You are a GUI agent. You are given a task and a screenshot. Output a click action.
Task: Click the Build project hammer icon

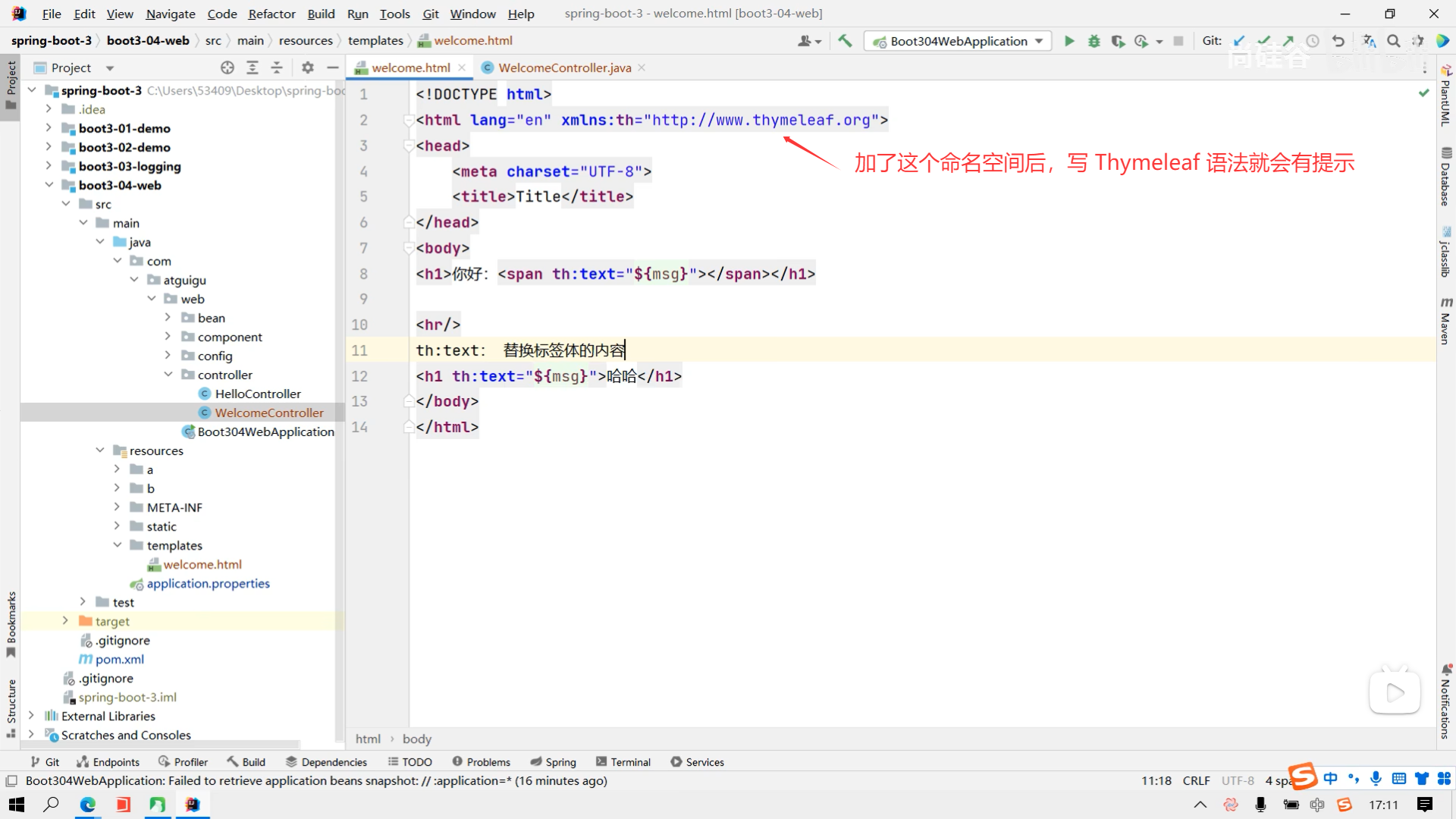[845, 41]
